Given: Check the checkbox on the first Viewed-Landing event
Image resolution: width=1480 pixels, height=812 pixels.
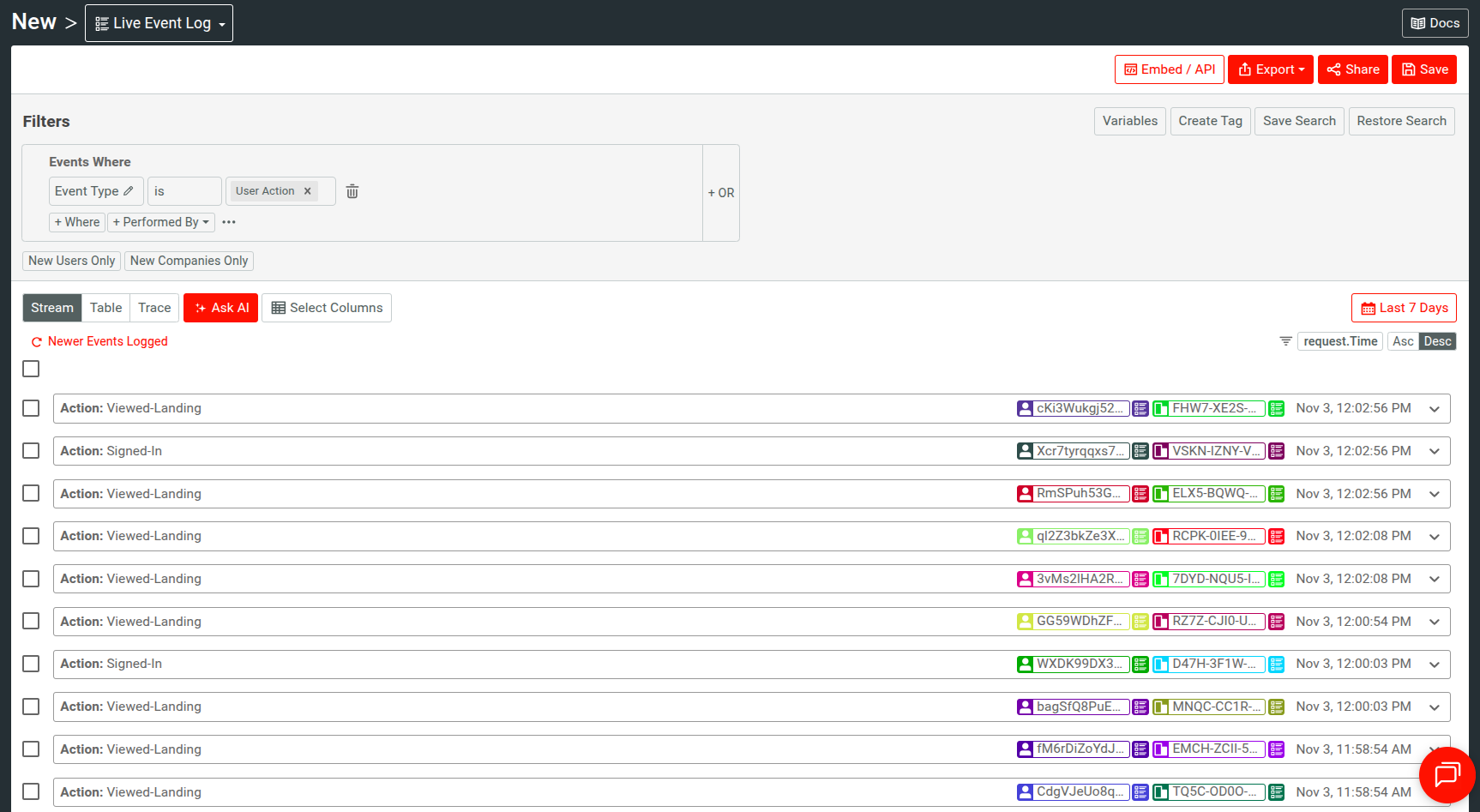Looking at the screenshot, I should tap(30, 408).
